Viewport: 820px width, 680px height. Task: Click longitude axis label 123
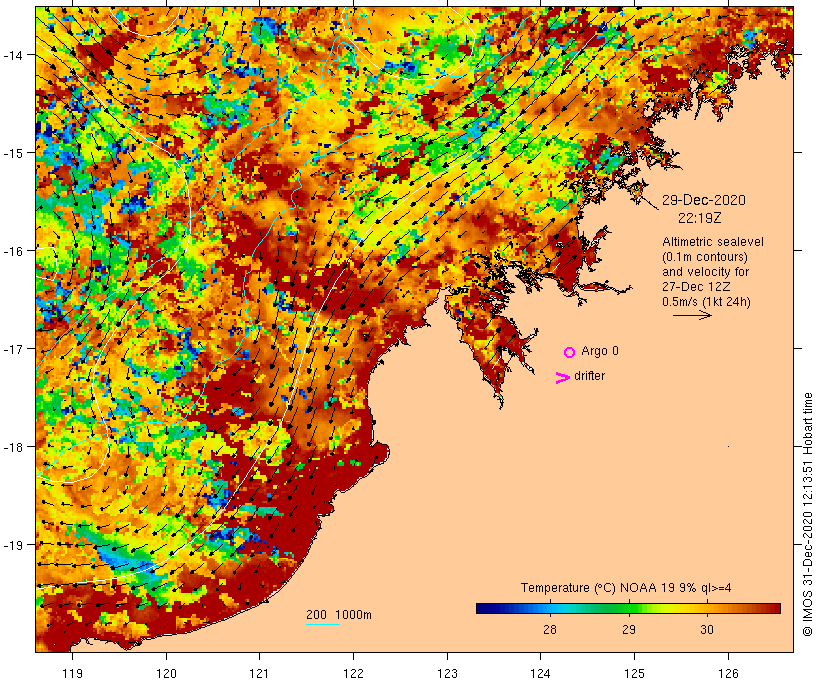(447, 673)
